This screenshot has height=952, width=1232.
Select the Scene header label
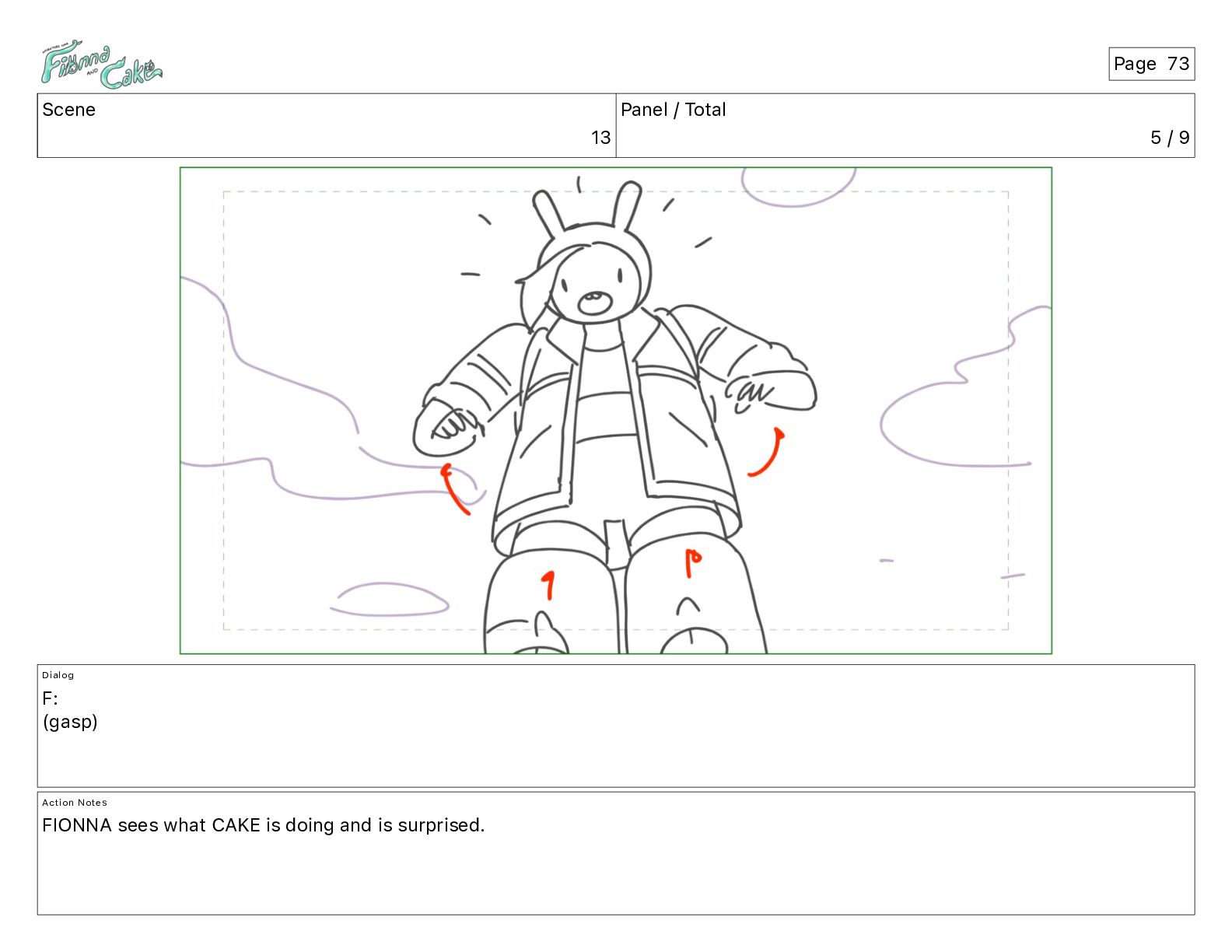69,110
